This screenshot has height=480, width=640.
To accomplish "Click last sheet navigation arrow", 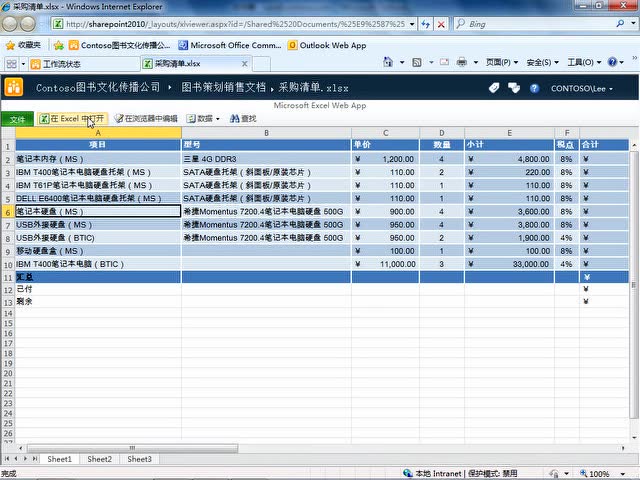I will pos(35,459).
